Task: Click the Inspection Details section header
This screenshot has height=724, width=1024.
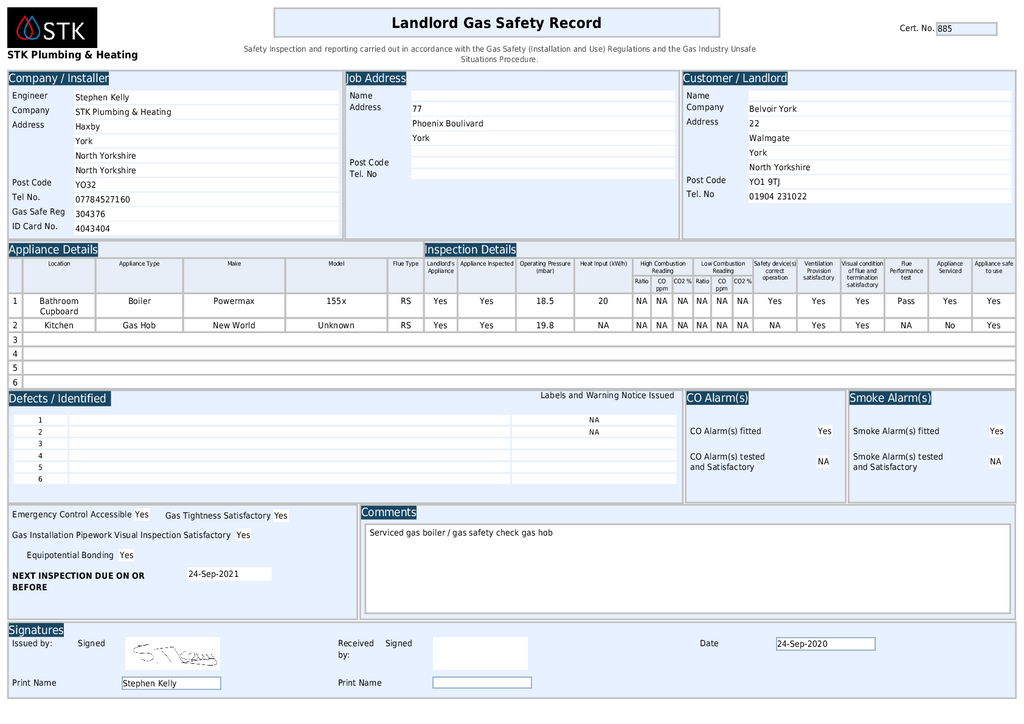Action: [x=470, y=249]
